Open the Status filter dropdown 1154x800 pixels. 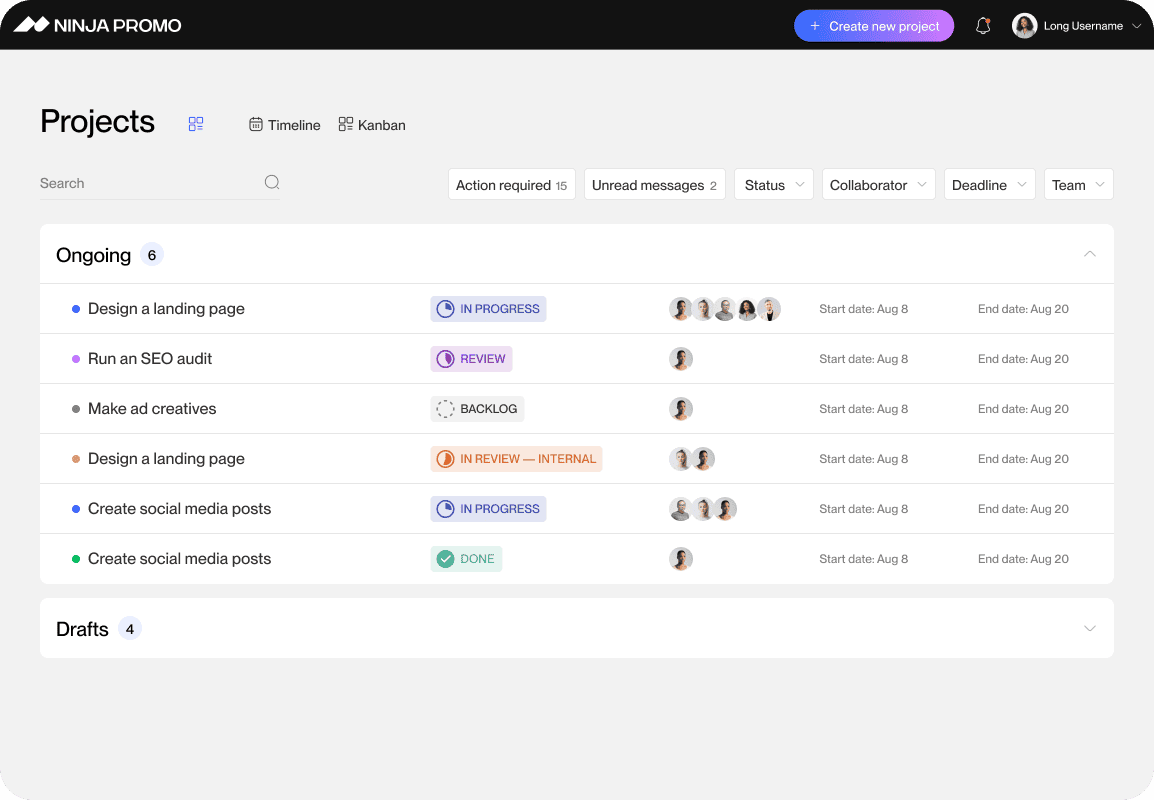pos(773,185)
